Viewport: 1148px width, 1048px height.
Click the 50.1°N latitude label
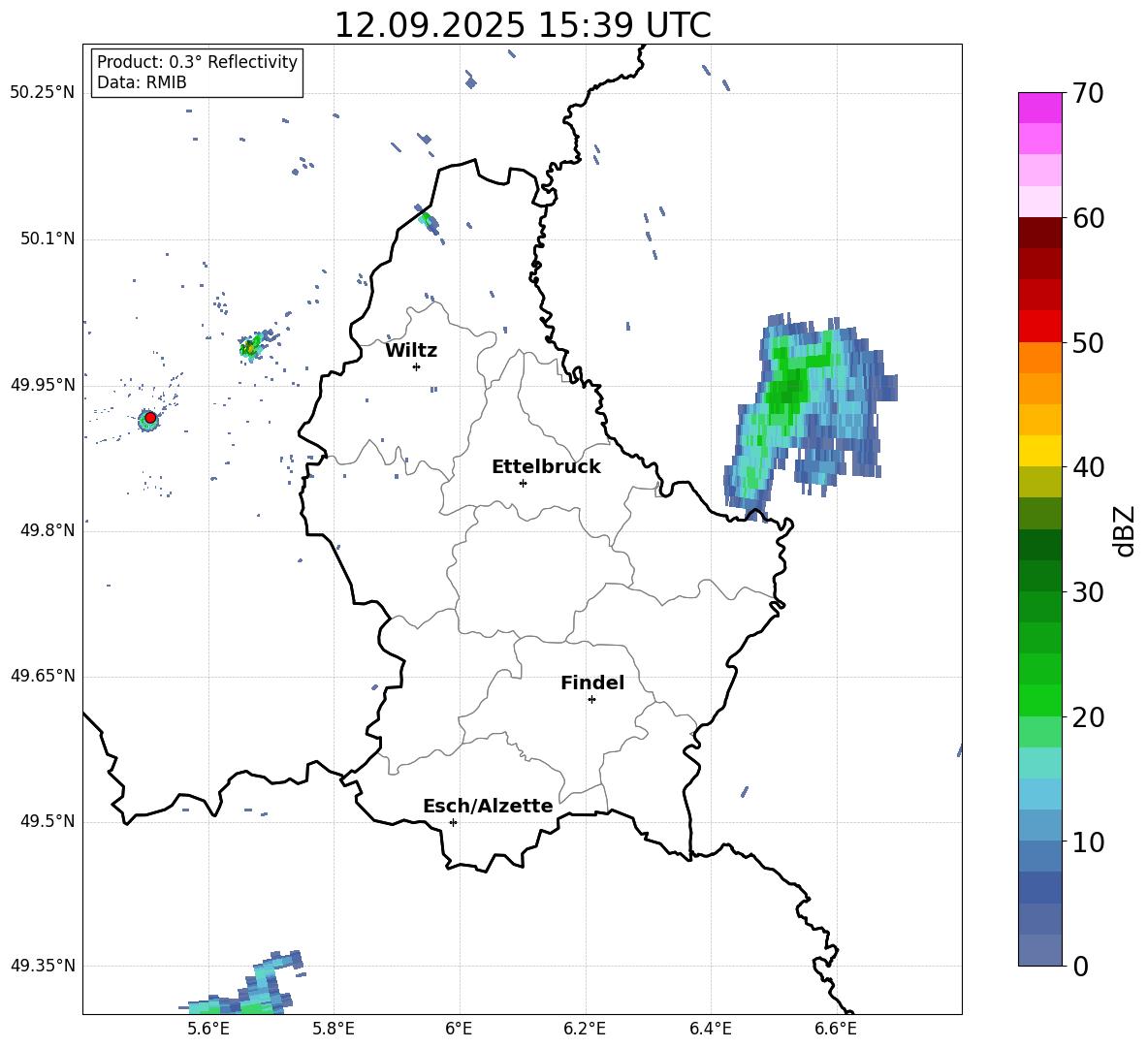(x=48, y=238)
